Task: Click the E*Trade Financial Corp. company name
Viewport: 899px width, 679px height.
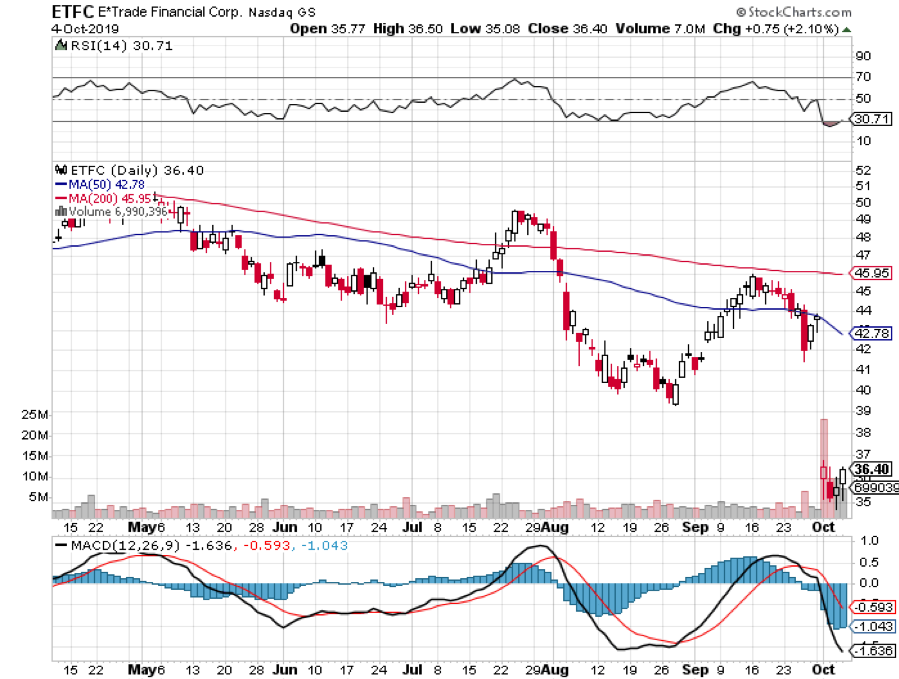Action: [170, 11]
